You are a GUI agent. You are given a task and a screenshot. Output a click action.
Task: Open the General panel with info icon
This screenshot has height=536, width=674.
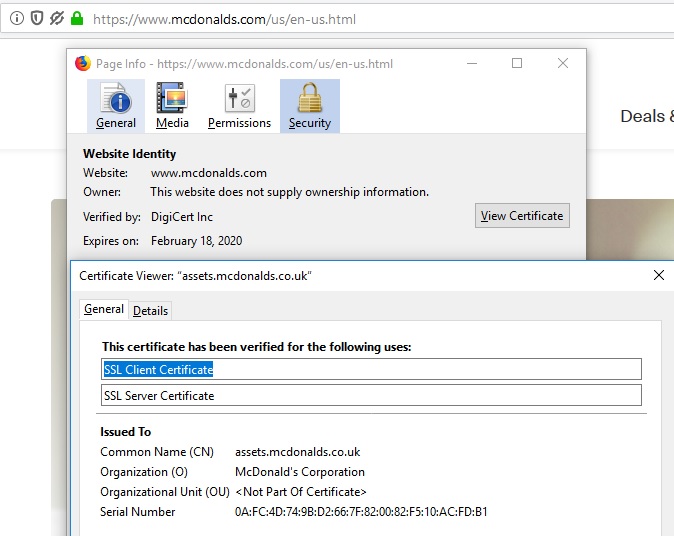pos(116,106)
